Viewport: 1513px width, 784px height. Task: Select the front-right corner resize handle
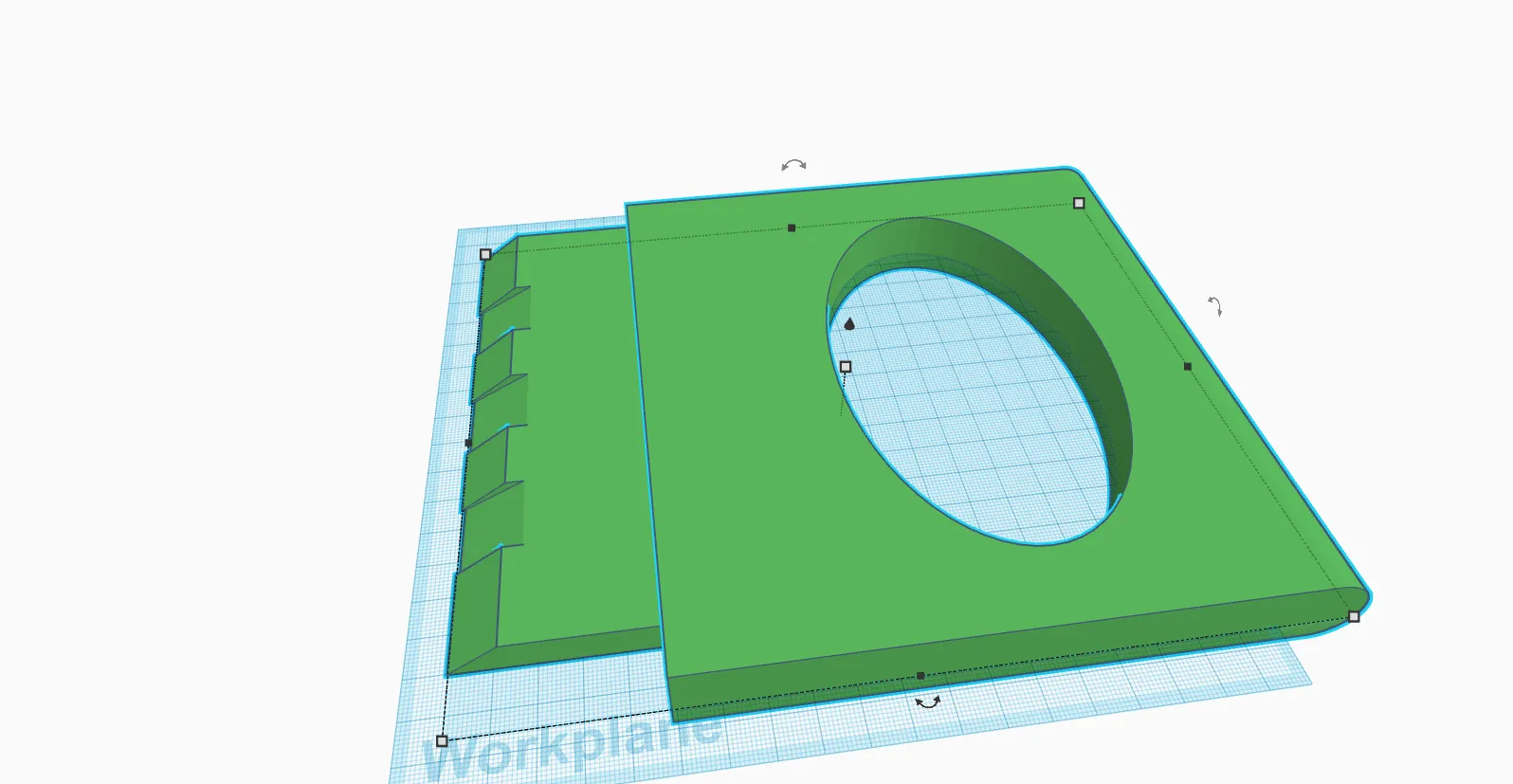point(1354,617)
